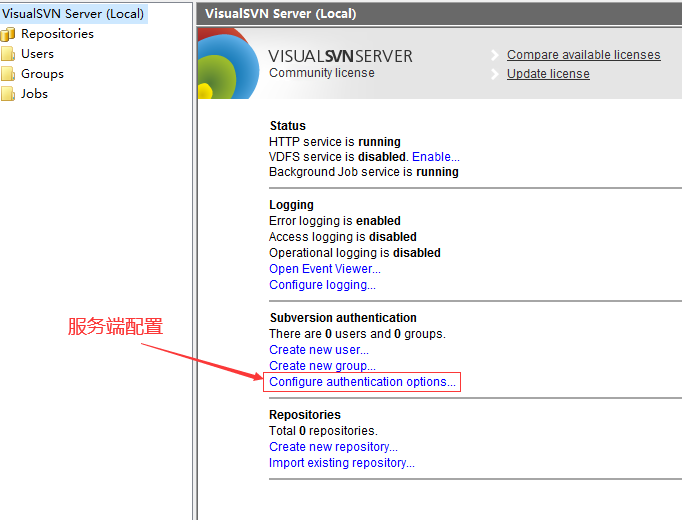Click the Groups folder icon
Image resolution: width=682 pixels, height=520 pixels.
pos(8,74)
